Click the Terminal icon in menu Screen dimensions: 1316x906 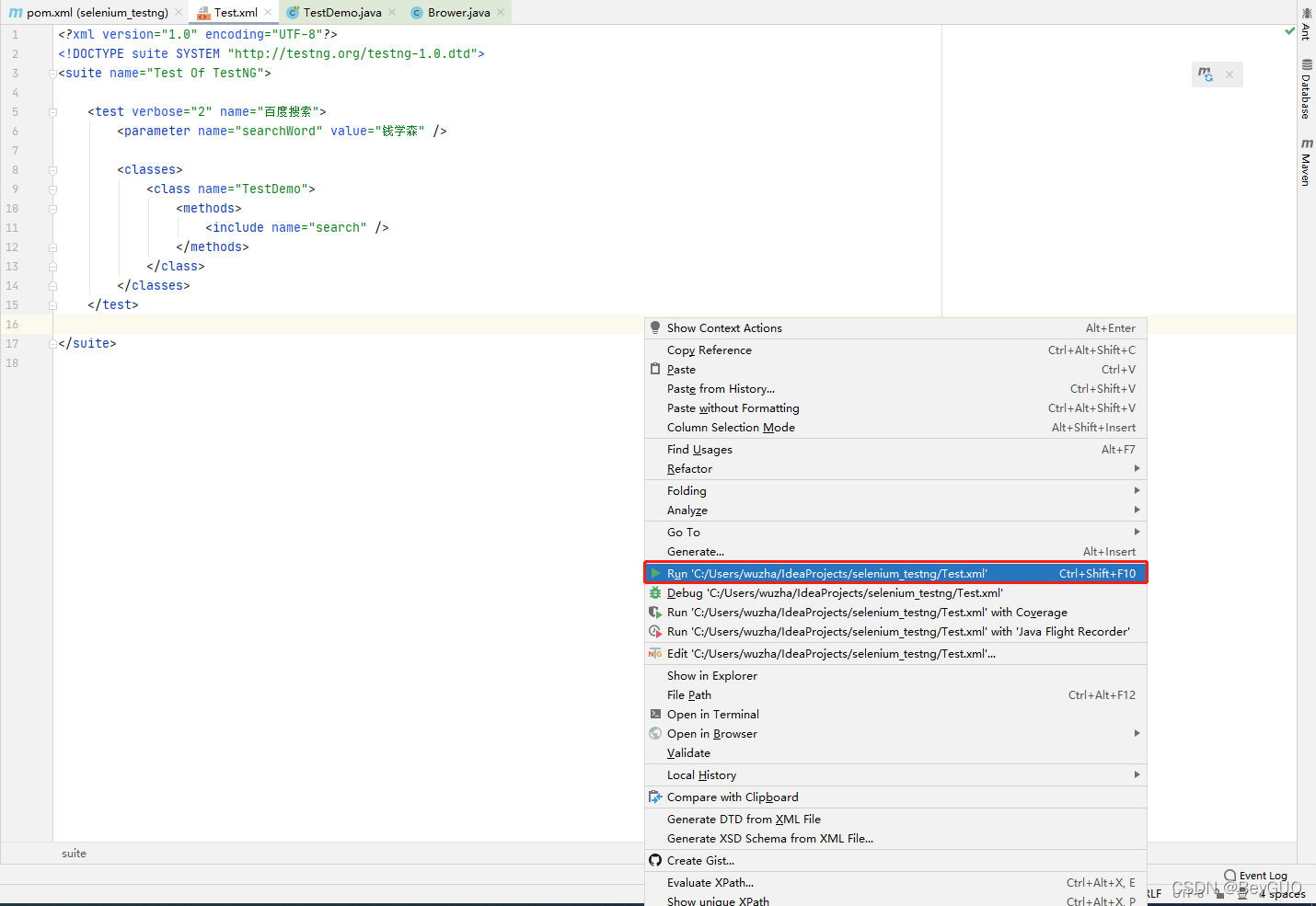655,714
